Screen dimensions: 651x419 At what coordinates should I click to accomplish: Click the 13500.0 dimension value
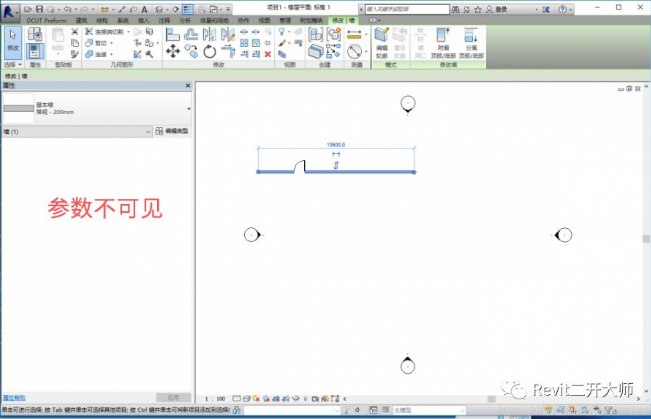point(336,145)
